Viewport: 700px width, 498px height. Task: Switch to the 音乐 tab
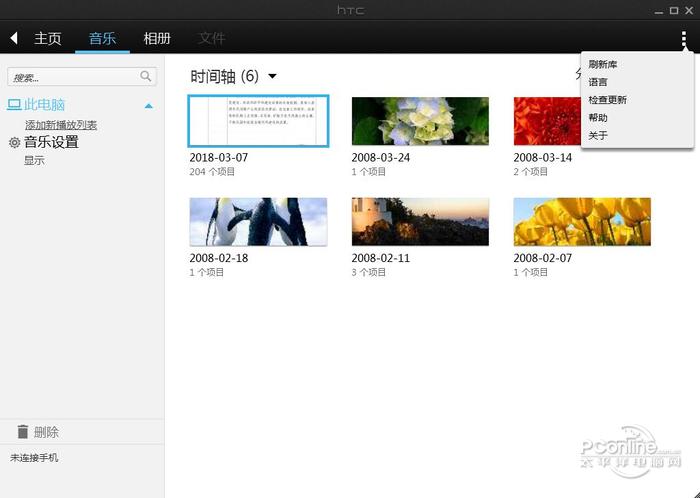[x=102, y=38]
